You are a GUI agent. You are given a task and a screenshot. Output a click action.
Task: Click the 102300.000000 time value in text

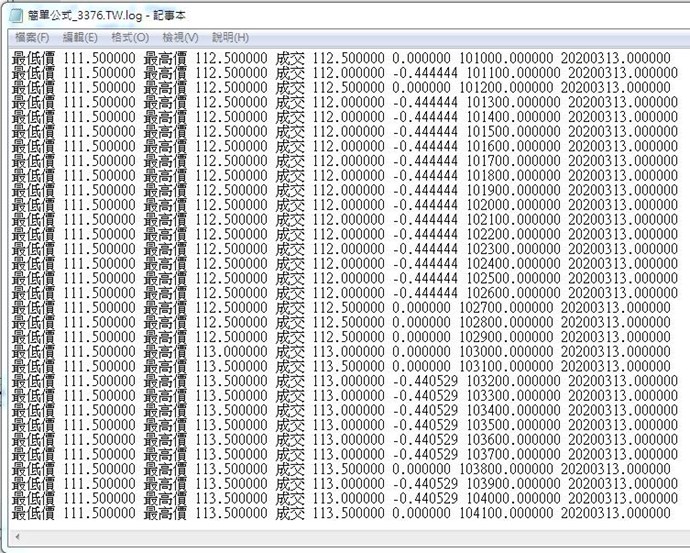(x=512, y=248)
